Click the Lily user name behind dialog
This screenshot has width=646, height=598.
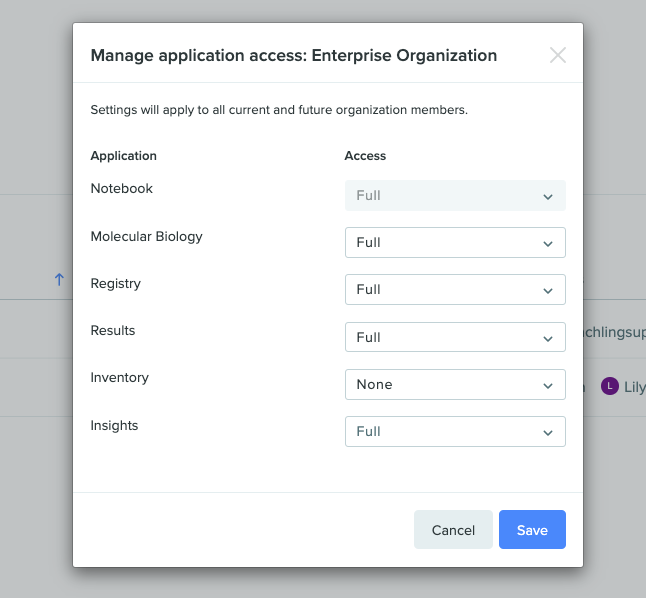point(634,387)
